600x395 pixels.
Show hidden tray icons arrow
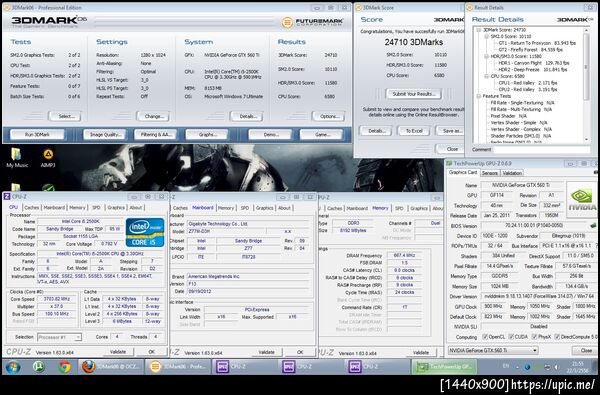pyautogui.click(x=518, y=367)
